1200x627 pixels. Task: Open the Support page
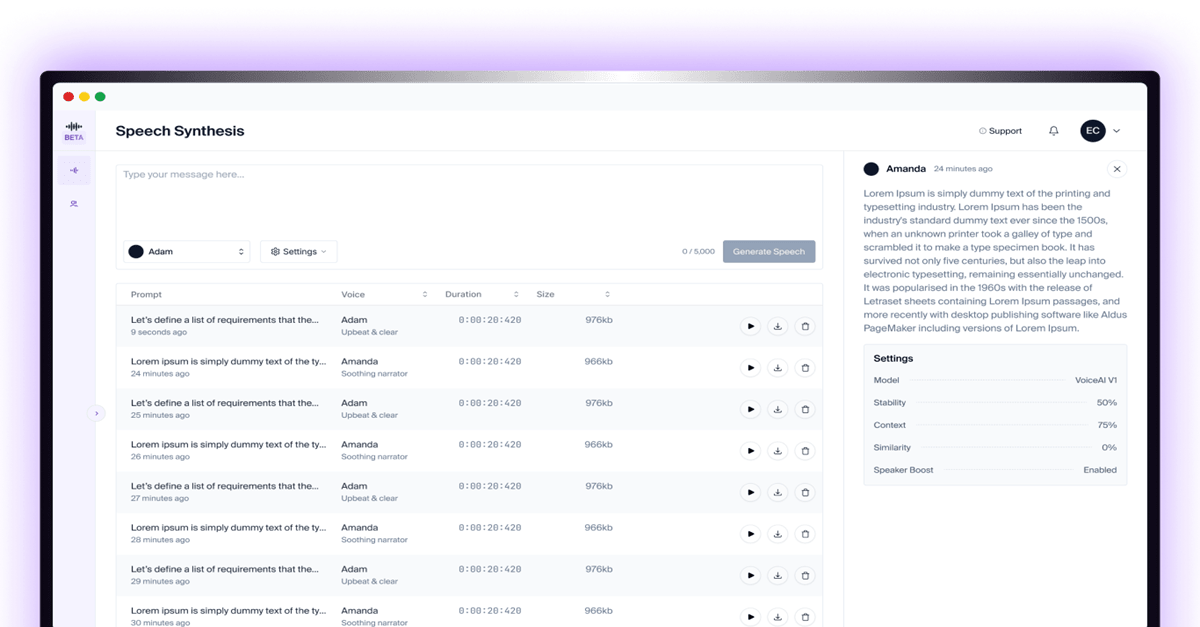click(x=999, y=130)
